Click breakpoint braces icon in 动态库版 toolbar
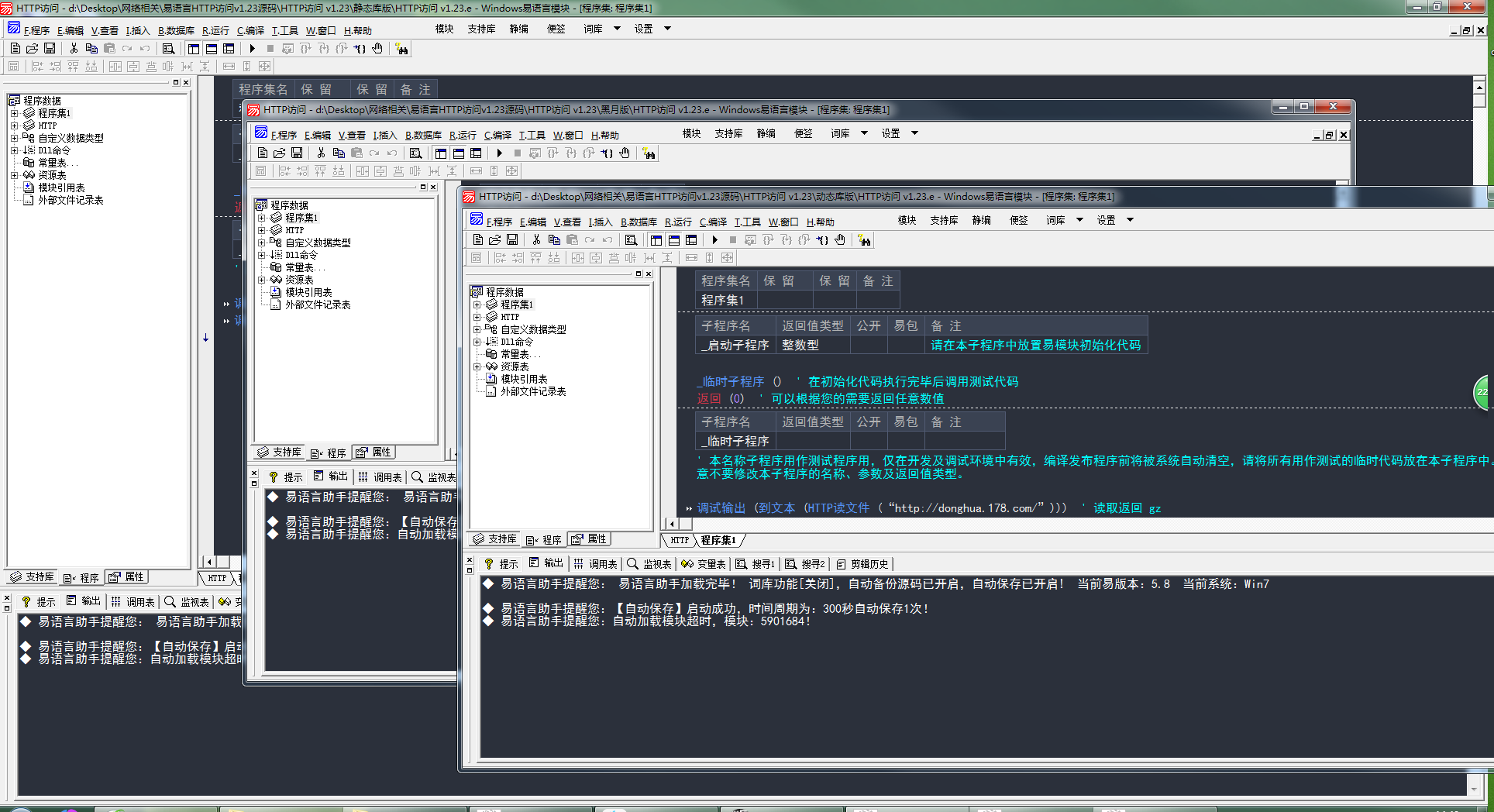This screenshot has width=1494, height=812. pyautogui.click(x=822, y=240)
